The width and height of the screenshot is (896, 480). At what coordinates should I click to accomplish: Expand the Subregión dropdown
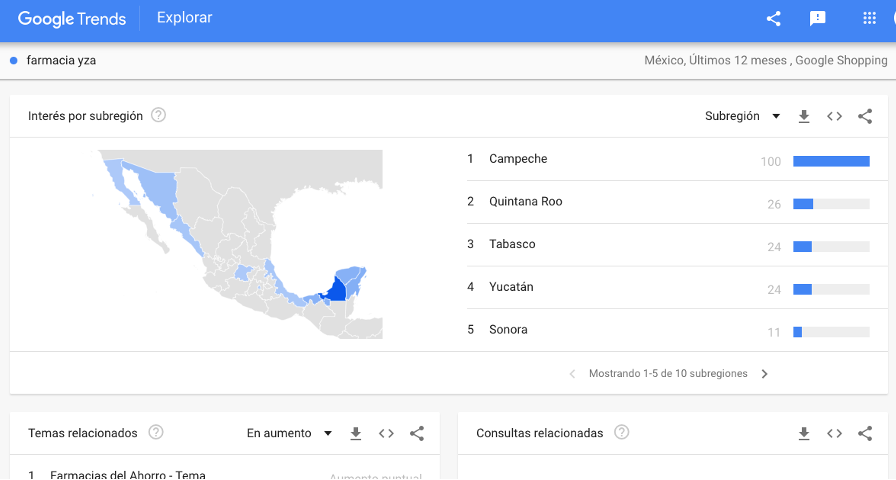coord(743,116)
